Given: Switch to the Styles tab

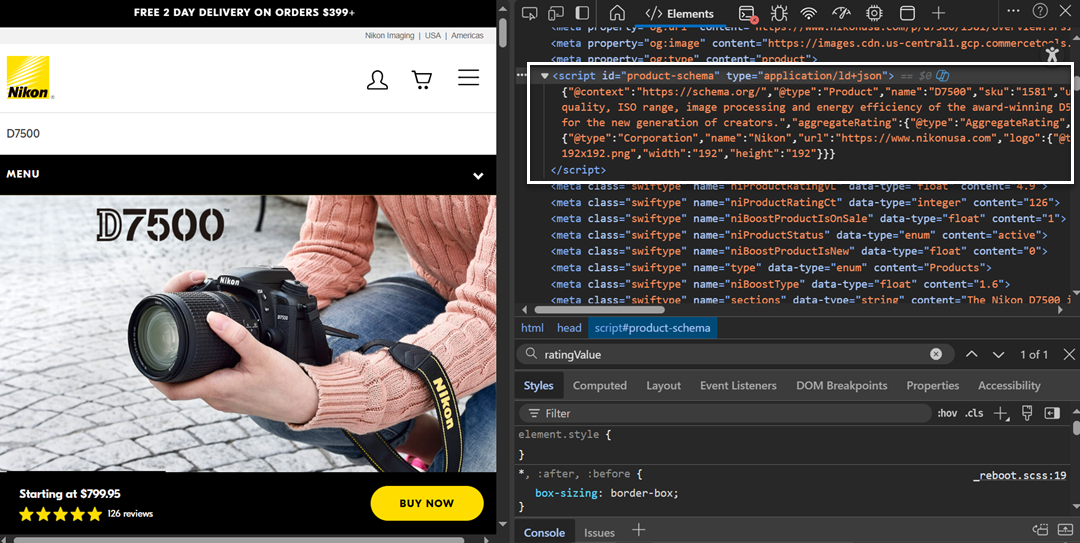Looking at the screenshot, I should (539, 386).
